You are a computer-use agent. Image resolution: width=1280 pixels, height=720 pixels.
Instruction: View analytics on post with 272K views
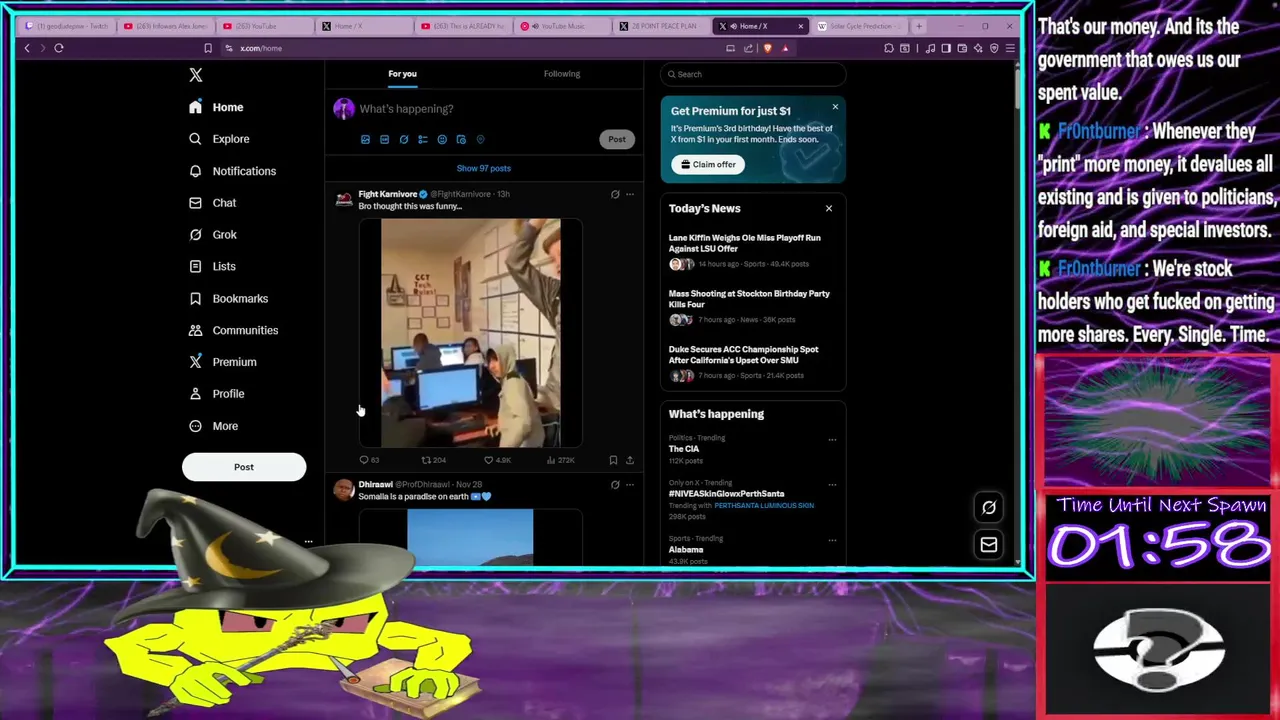click(561, 460)
